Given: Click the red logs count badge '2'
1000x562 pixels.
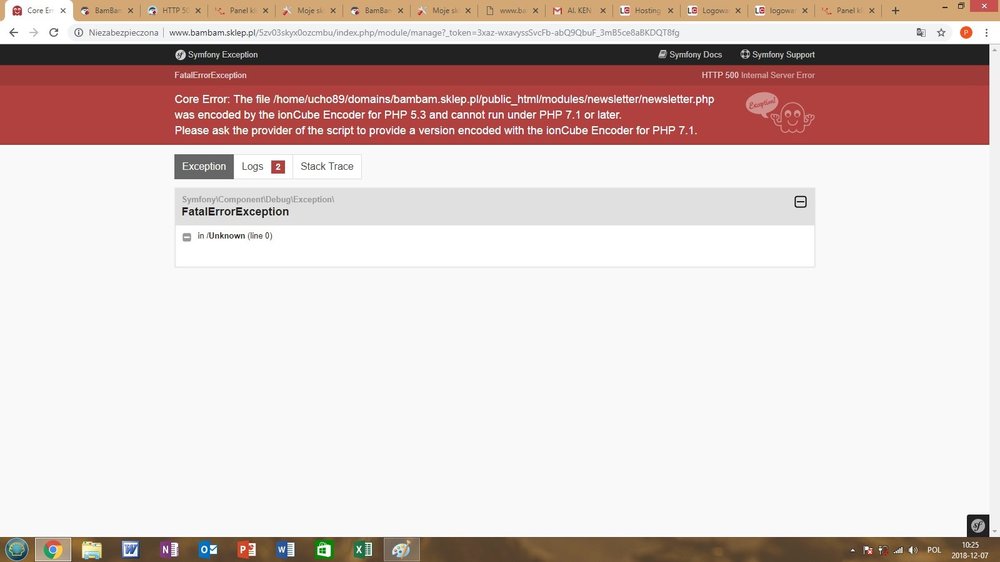Looking at the screenshot, I should [278, 166].
